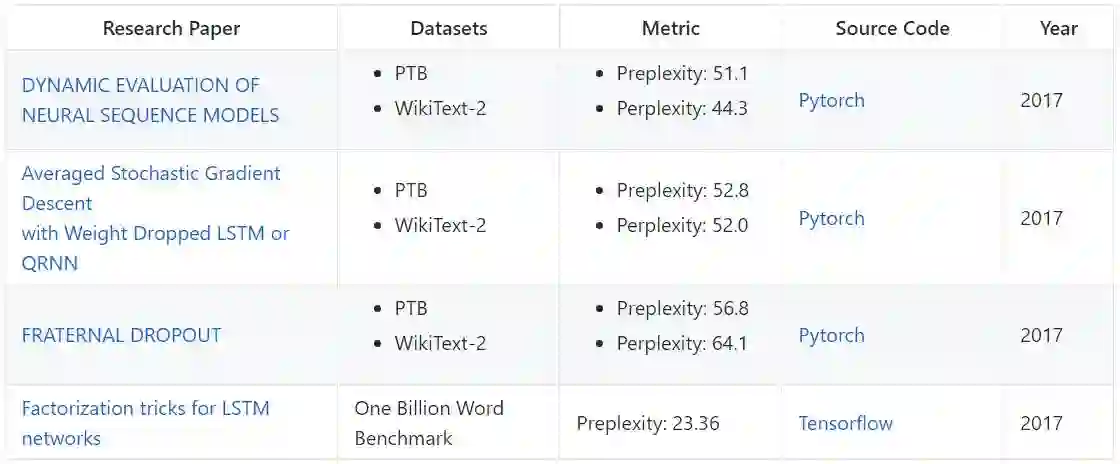
Task: Open Pytorch code for Fraternal Dropout row
Action: (831, 335)
